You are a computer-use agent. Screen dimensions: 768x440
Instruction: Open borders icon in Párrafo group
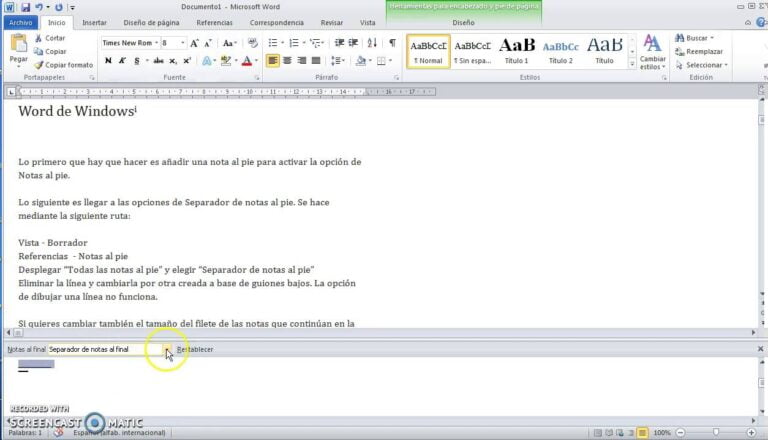[381, 61]
